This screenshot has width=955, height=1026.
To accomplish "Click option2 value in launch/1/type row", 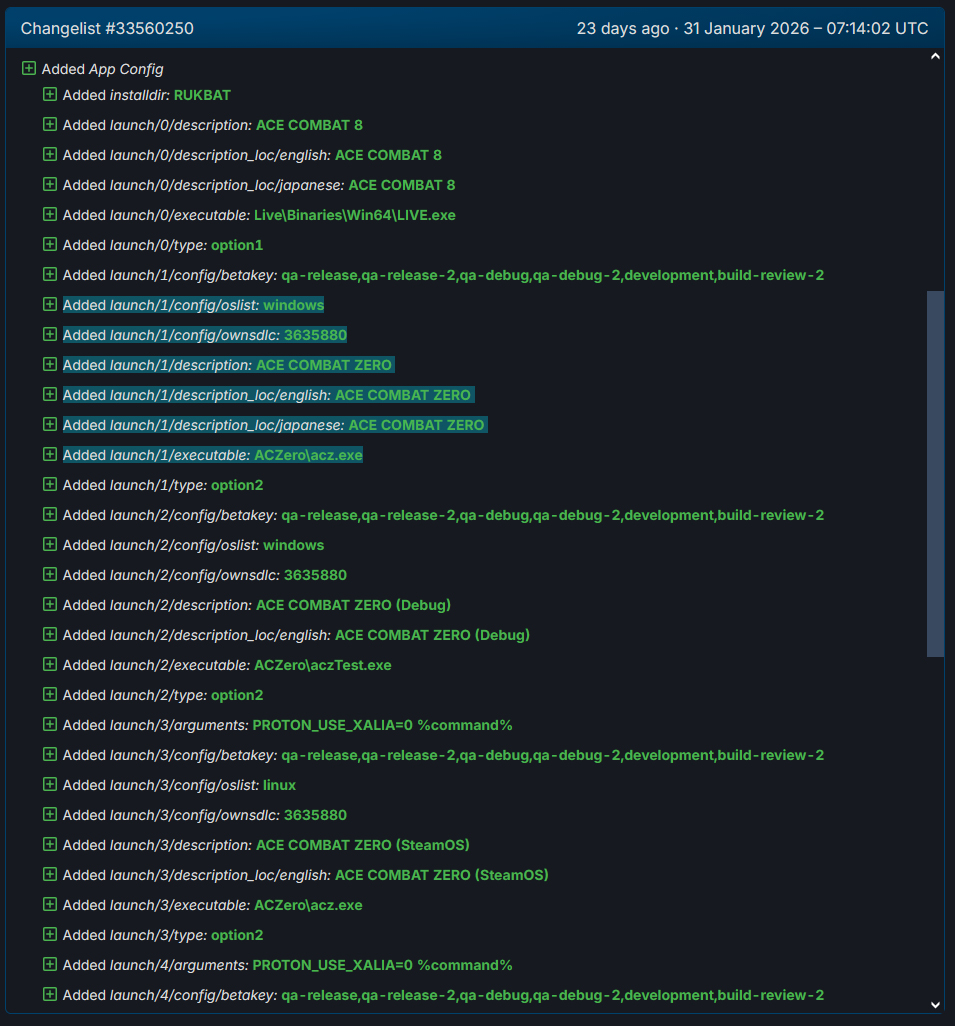I will point(237,486).
